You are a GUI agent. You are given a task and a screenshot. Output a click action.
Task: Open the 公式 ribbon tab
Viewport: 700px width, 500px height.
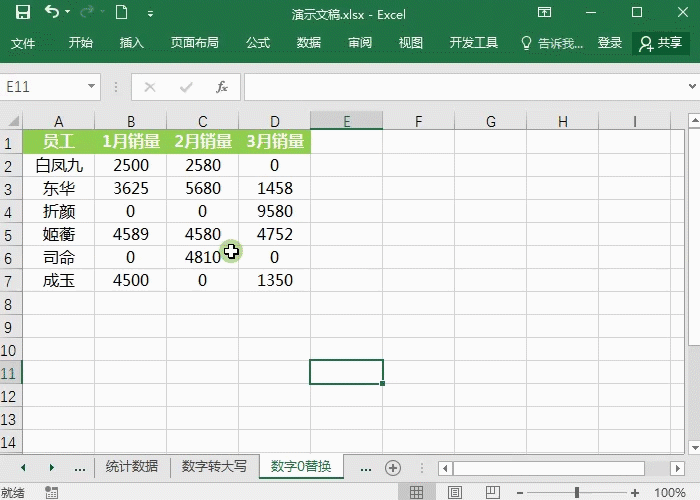point(258,42)
